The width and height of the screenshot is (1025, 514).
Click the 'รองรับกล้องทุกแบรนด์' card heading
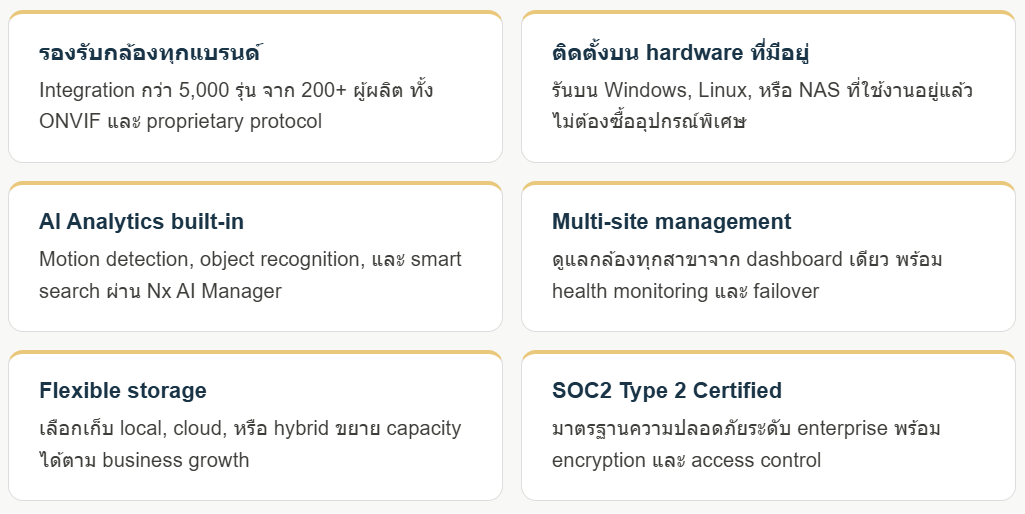[x=150, y=52]
